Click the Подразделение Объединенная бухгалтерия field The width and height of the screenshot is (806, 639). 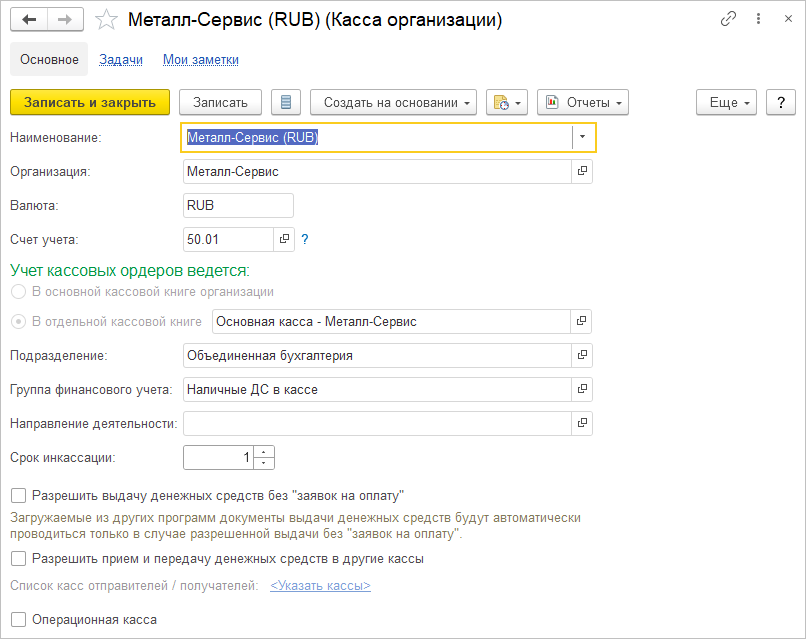377,355
